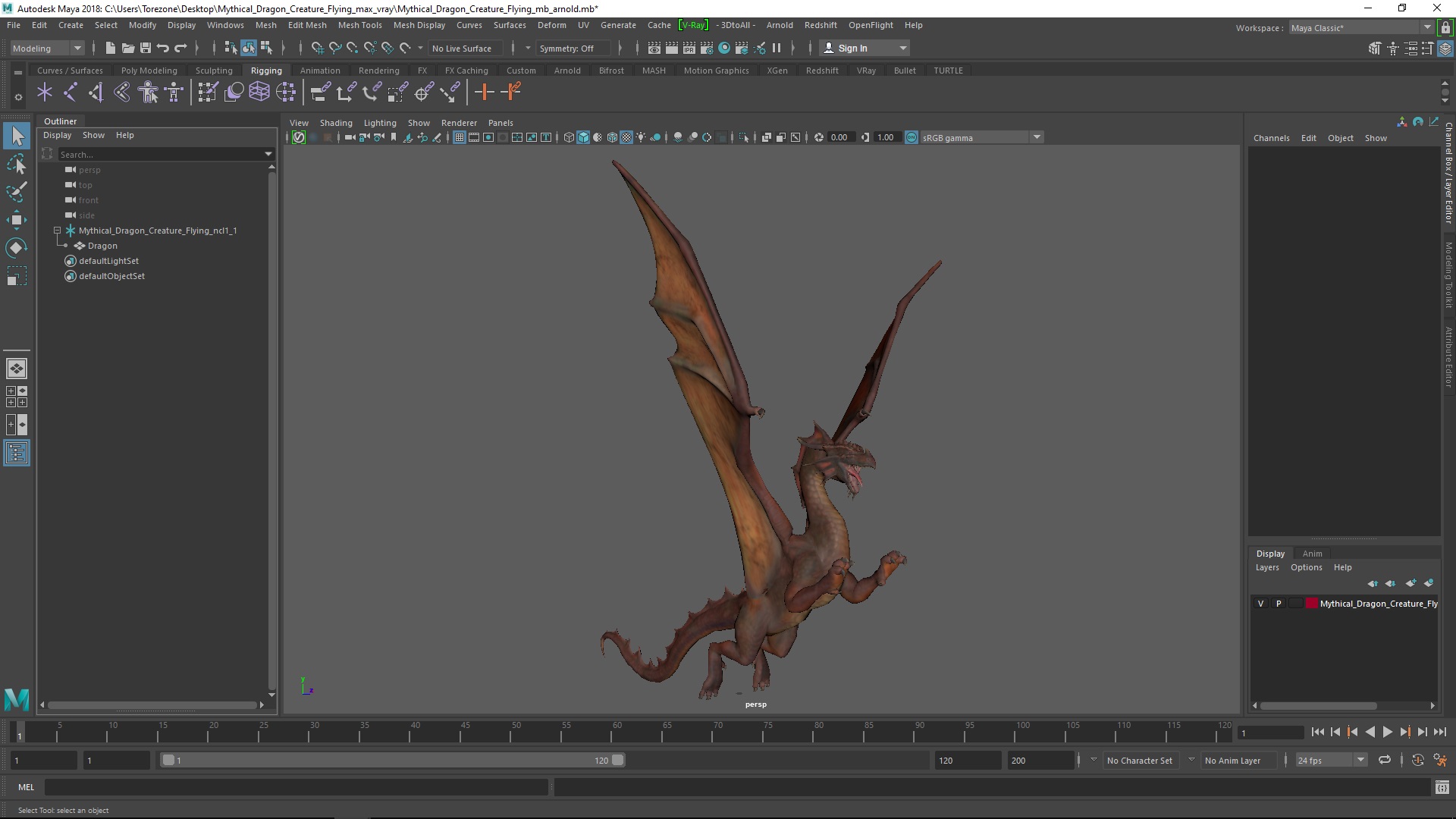Switch to the Poly Modeling shelf tab

point(149,71)
